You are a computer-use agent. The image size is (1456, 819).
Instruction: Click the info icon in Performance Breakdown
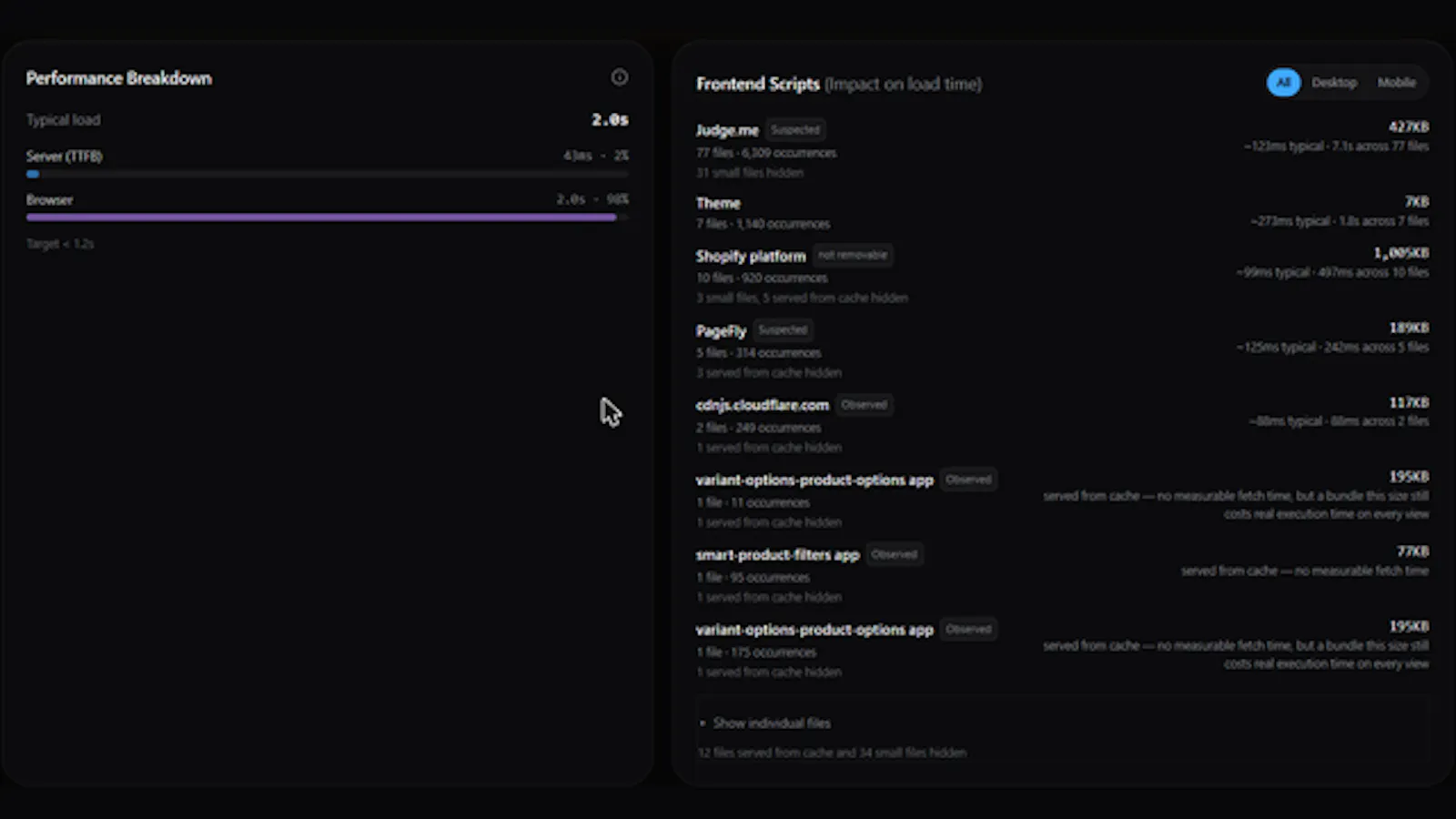(620, 77)
